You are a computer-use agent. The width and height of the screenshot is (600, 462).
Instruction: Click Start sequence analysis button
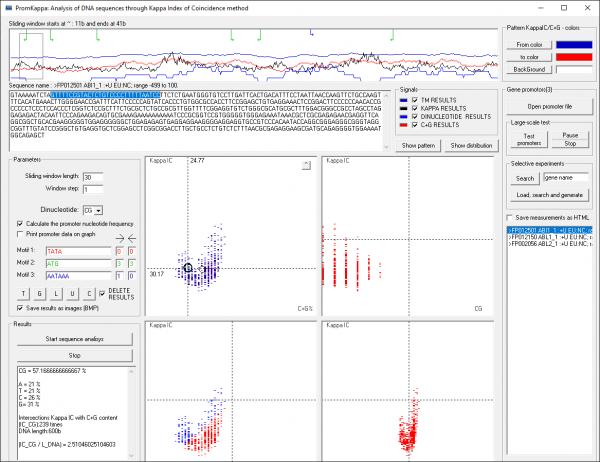[x=75, y=339]
